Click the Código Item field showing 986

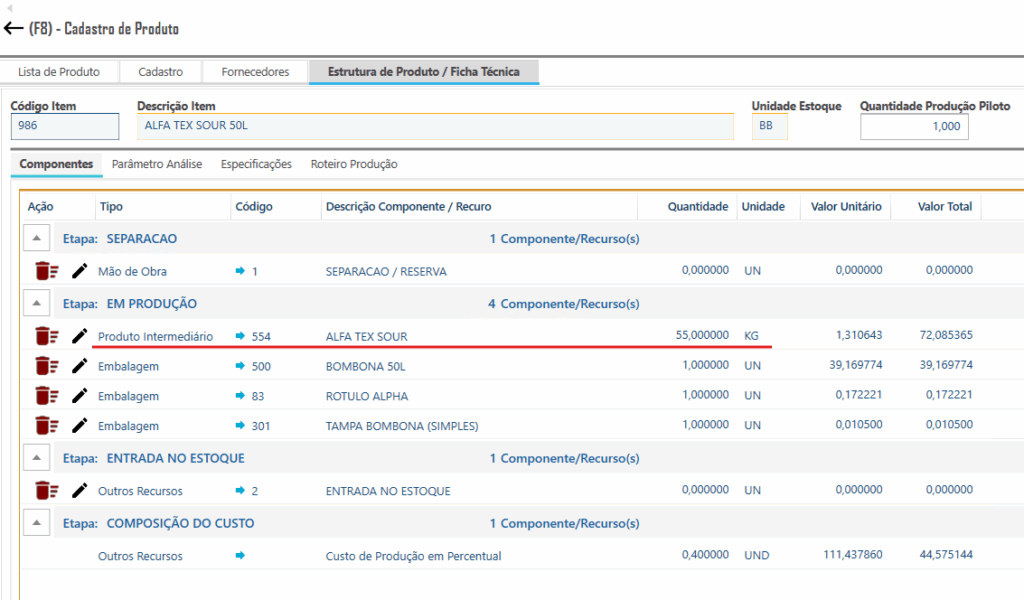(x=64, y=127)
